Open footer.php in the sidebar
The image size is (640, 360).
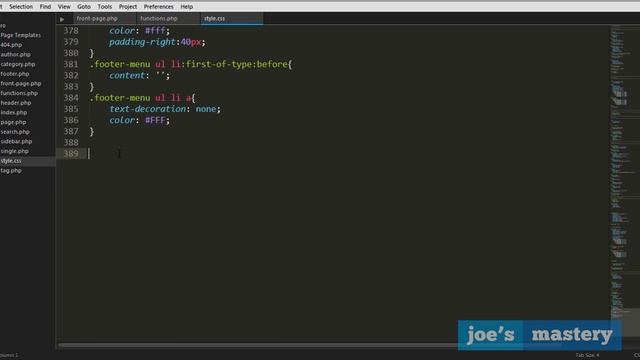15,74
